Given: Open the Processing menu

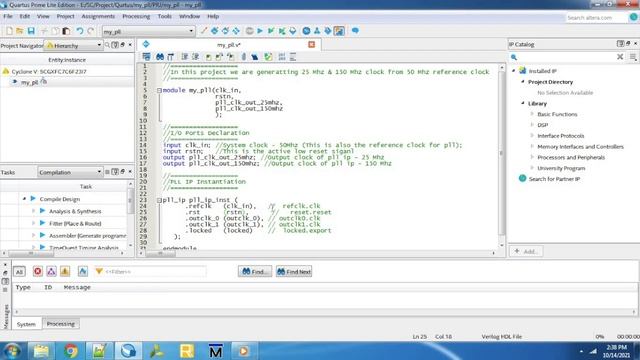Looking at the screenshot, I should coord(136,16).
